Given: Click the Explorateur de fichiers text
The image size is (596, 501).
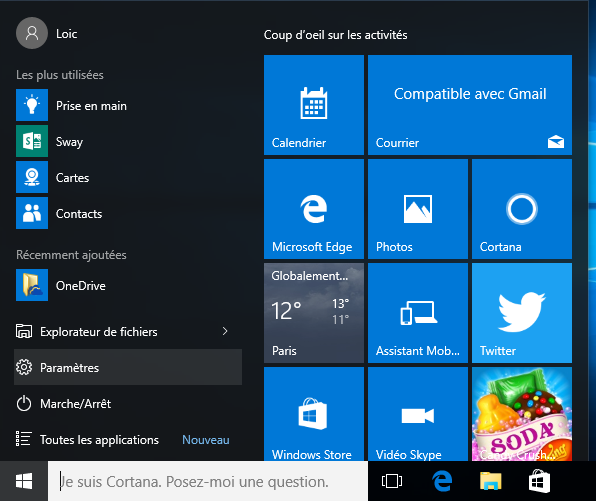Looking at the screenshot, I should click(98, 332).
